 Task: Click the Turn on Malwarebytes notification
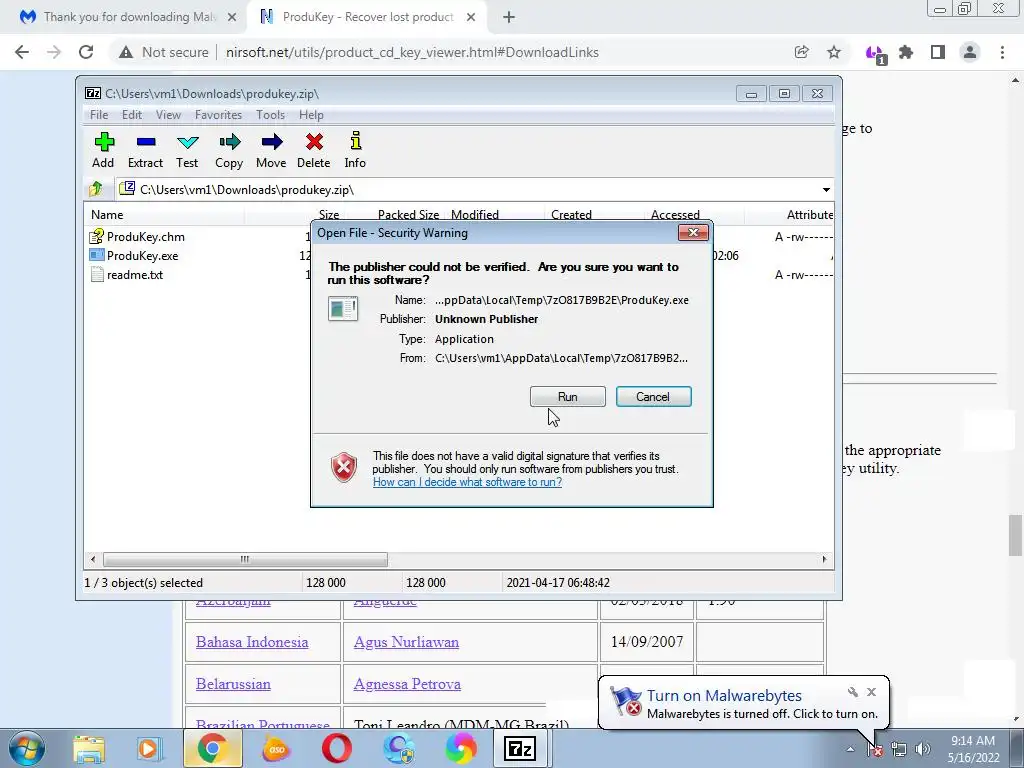click(744, 703)
